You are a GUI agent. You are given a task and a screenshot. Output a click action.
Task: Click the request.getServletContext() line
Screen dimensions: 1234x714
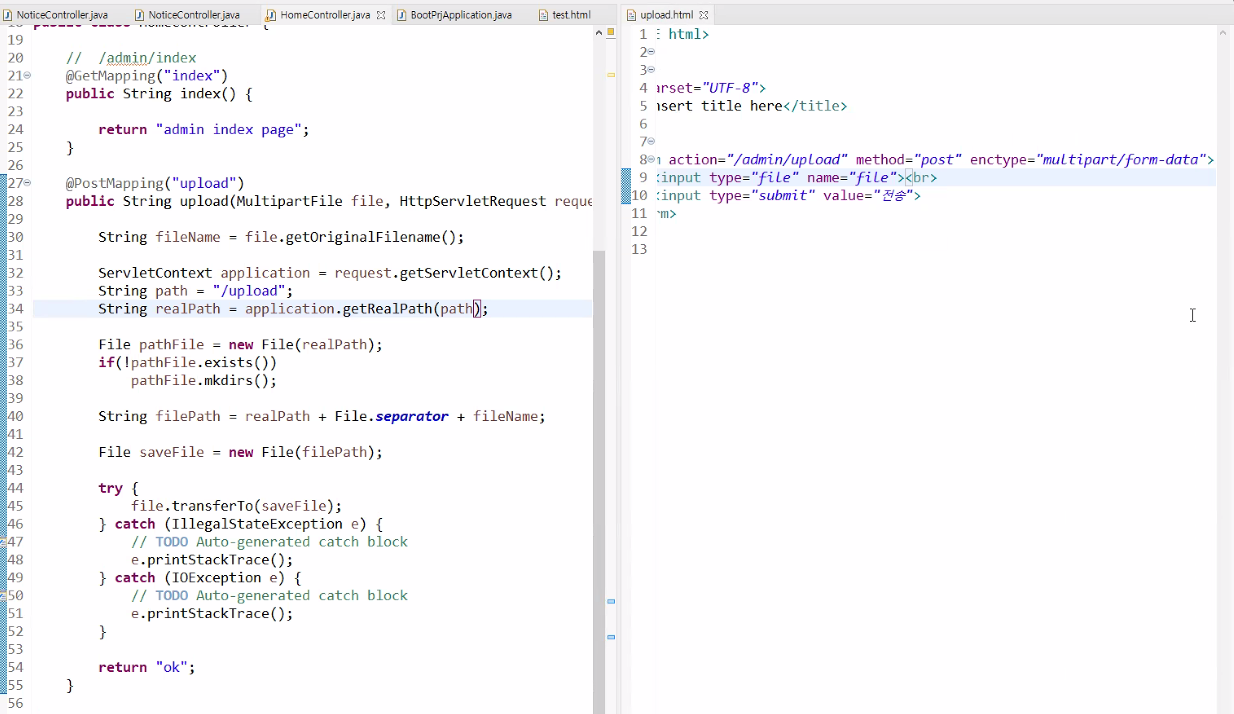[330, 273]
